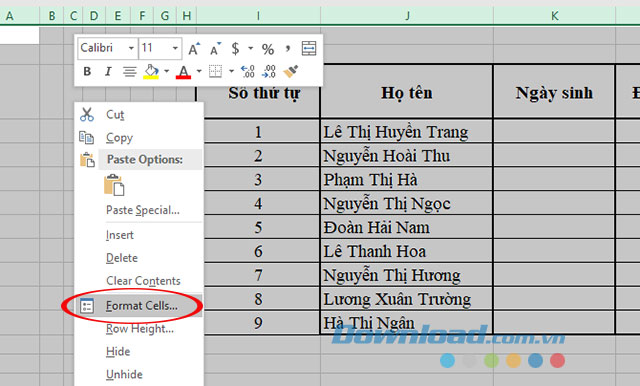The height and width of the screenshot is (386, 640).
Task: Click the Center align icon
Action: [130, 72]
